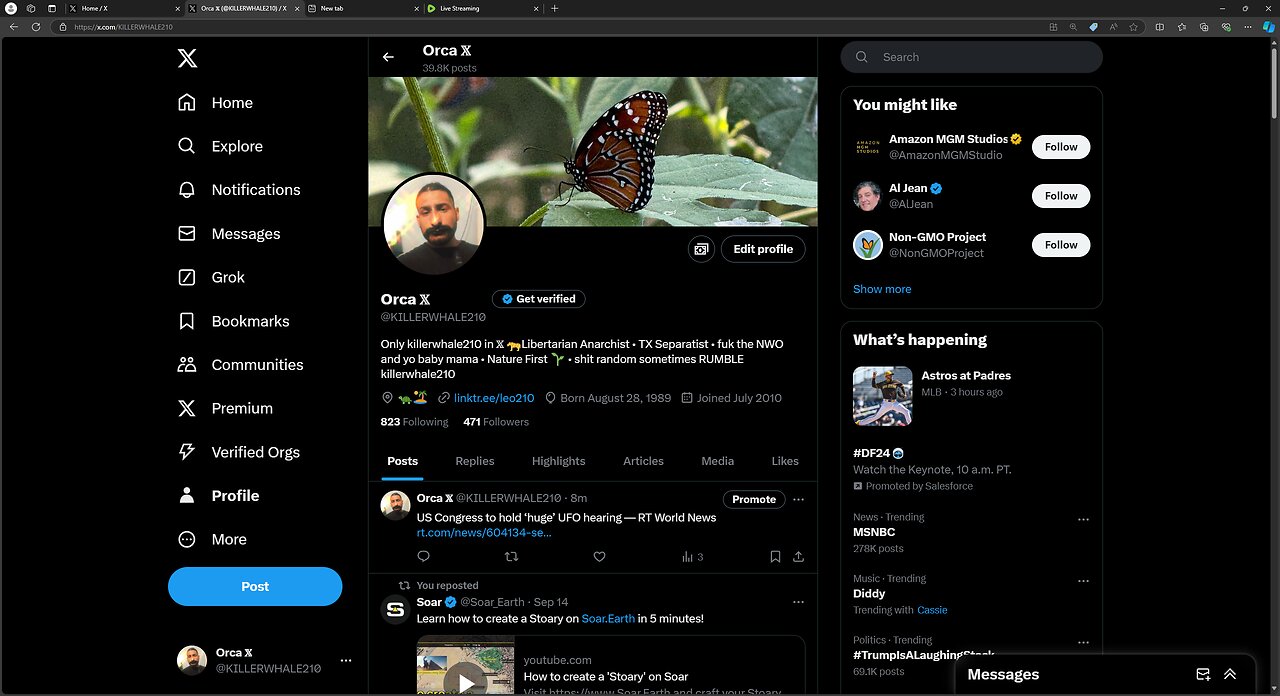Switch to the Replies tab

[475, 461]
